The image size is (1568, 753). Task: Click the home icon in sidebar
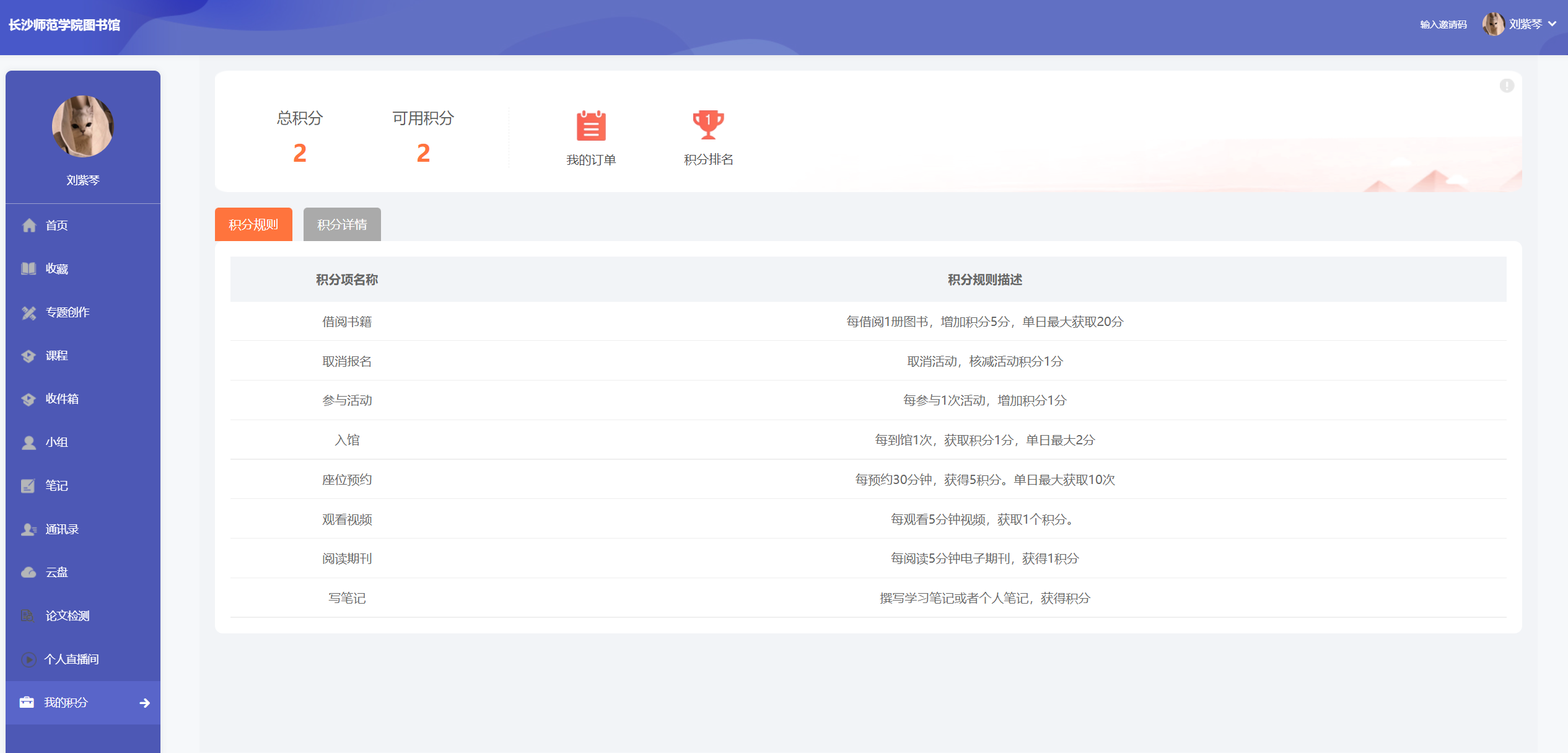(x=29, y=226)
